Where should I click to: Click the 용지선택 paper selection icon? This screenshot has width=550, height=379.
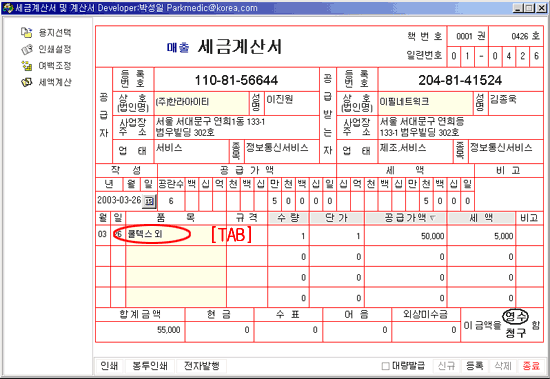(x=26, y=33)
